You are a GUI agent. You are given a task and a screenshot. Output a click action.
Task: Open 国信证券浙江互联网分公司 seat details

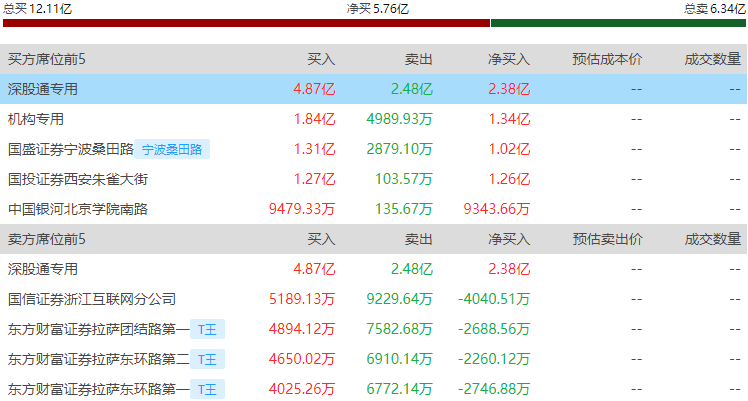pos(91,299)
